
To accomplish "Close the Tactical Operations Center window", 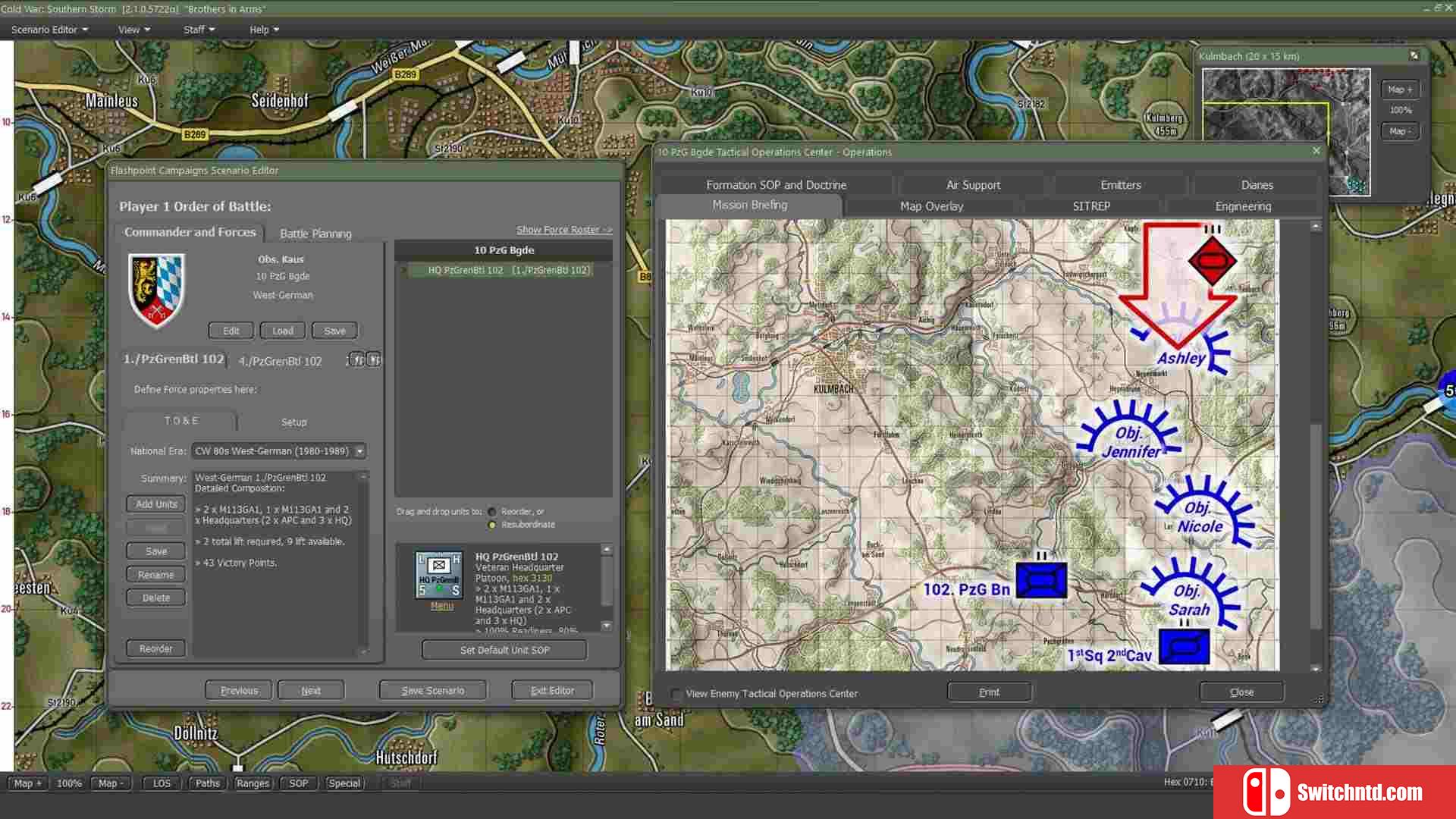I will click(x=1316, y=151).
